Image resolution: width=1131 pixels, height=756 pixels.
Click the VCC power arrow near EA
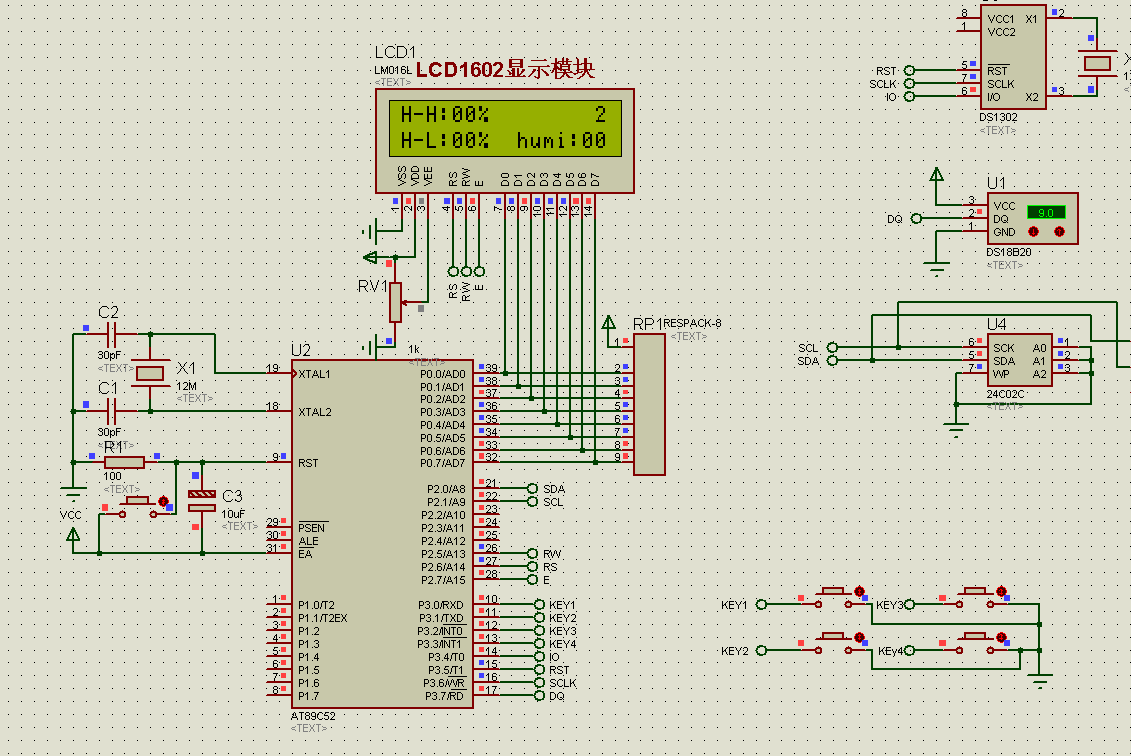point(73,535)
